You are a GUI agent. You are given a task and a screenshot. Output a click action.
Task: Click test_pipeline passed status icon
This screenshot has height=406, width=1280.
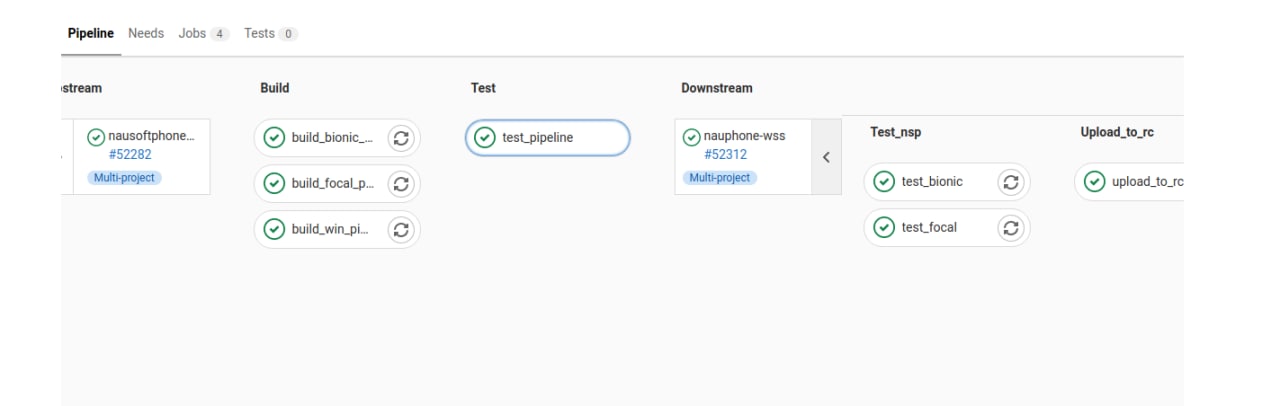point(485,138)
